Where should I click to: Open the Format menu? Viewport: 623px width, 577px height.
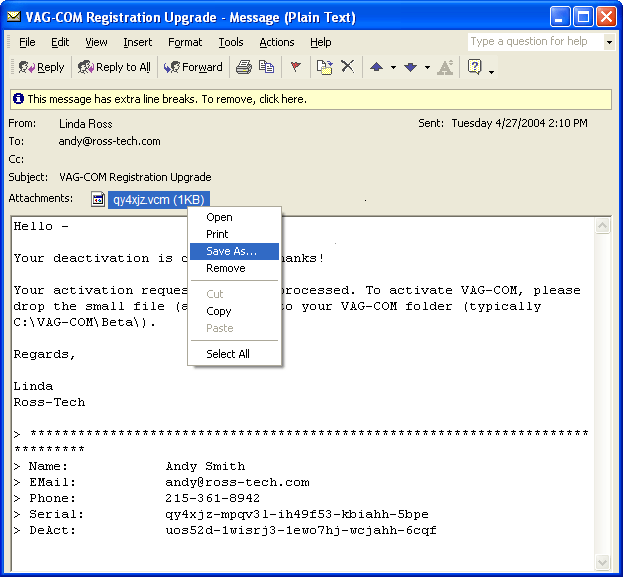(185, 42)
